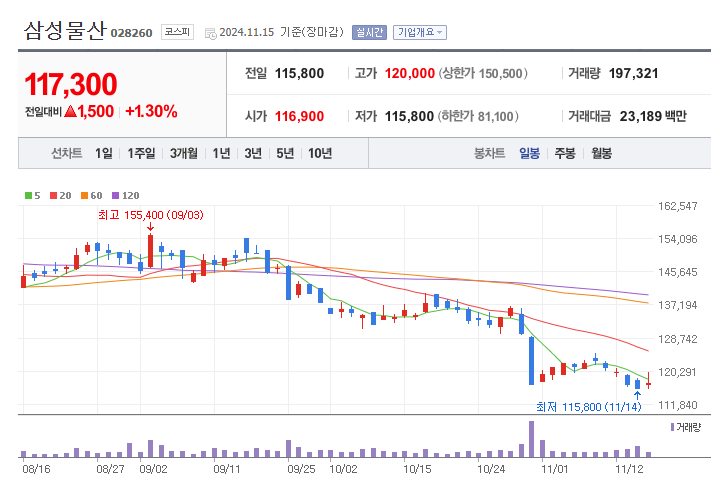Click the 저가 value 115,800
The width and height of the screenshot is (711, 494).
(409, 117)
